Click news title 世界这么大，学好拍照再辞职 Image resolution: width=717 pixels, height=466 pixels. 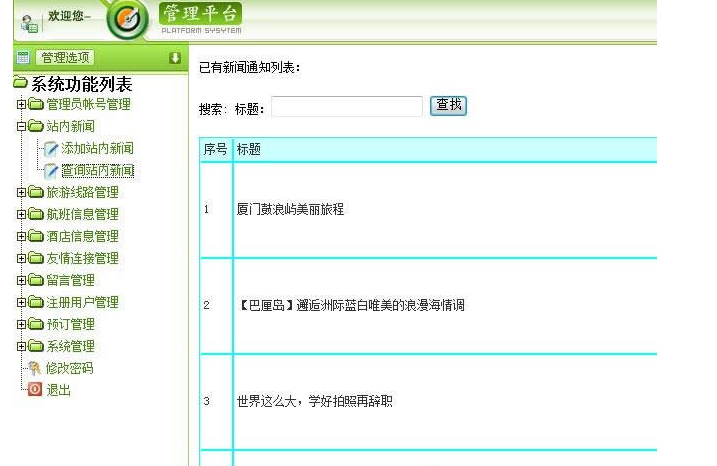[x=315, y=401]
